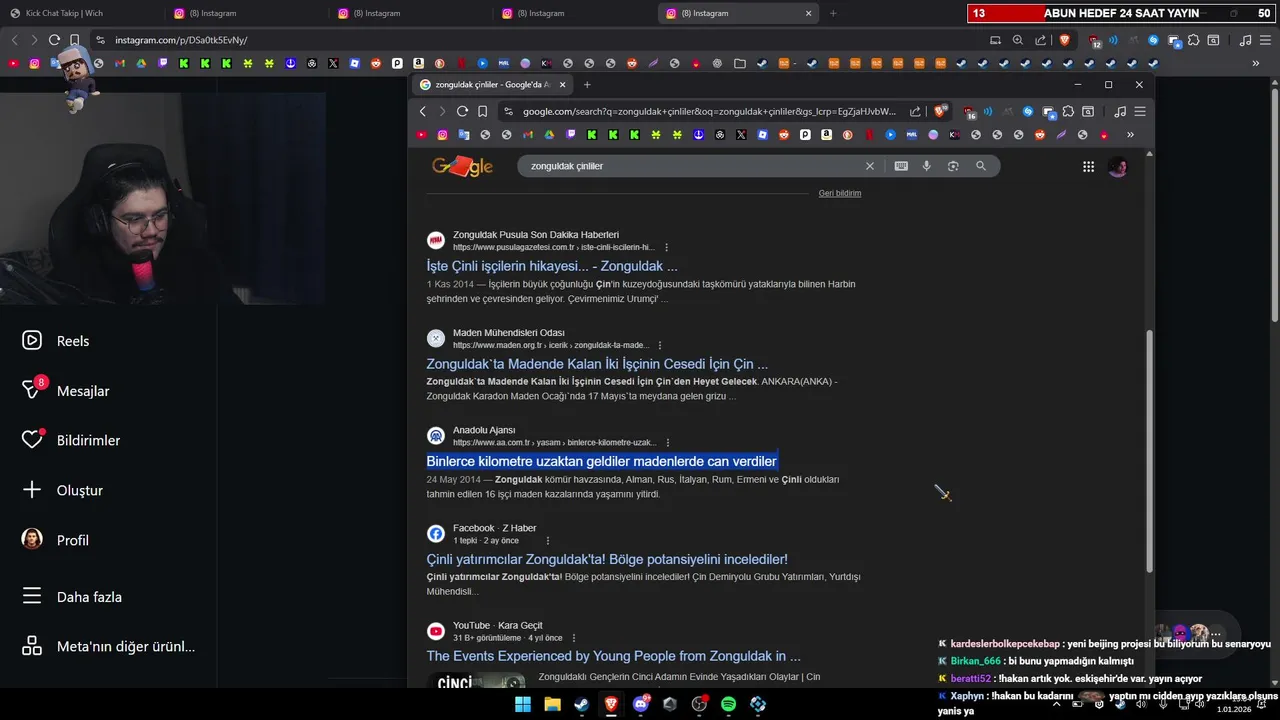Screen dimensions: 1280x720
Task: Click google.com address bar in front window
Action: (709, 111)
